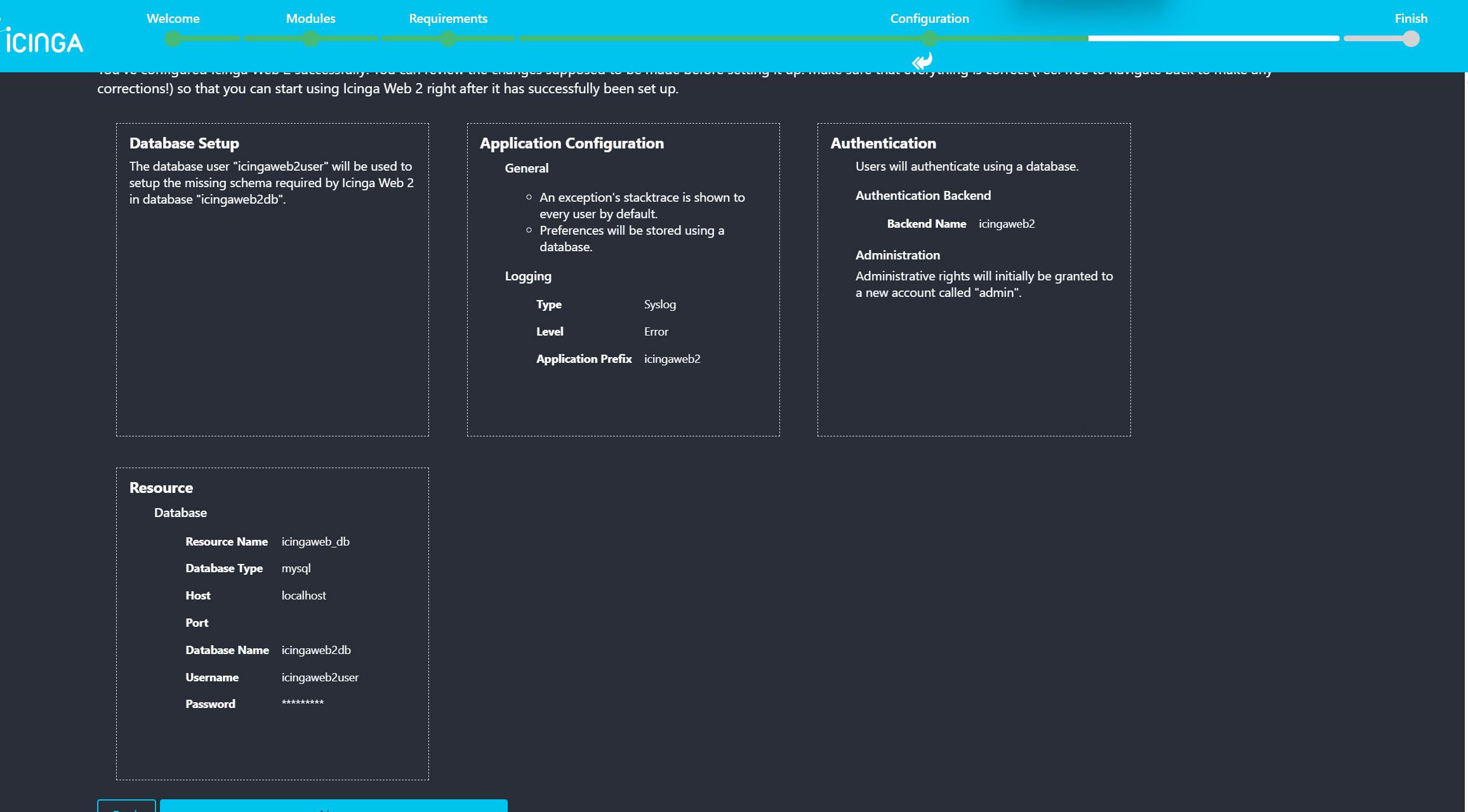Screen dimensions: 1468x812
Task: Select the Configuration step circle
Action: pyautogui.click(x=930, y=39)
